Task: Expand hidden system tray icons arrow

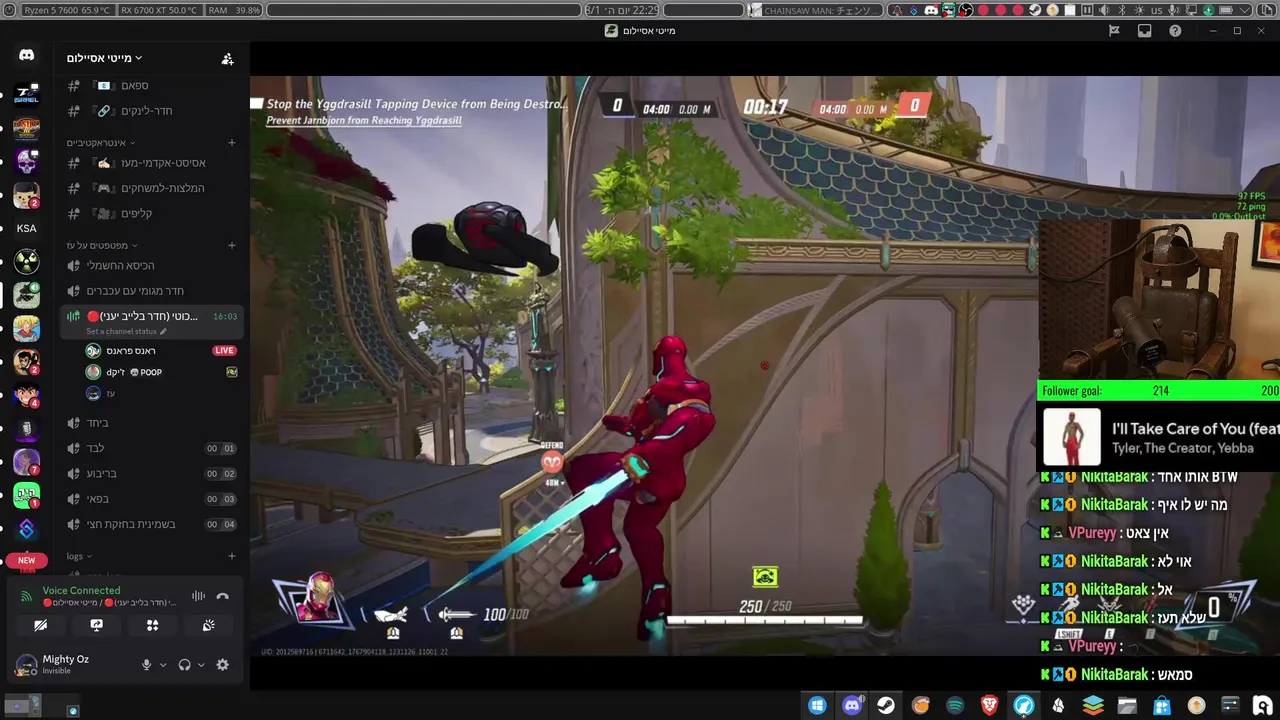Action: (x=1244, y=10)
